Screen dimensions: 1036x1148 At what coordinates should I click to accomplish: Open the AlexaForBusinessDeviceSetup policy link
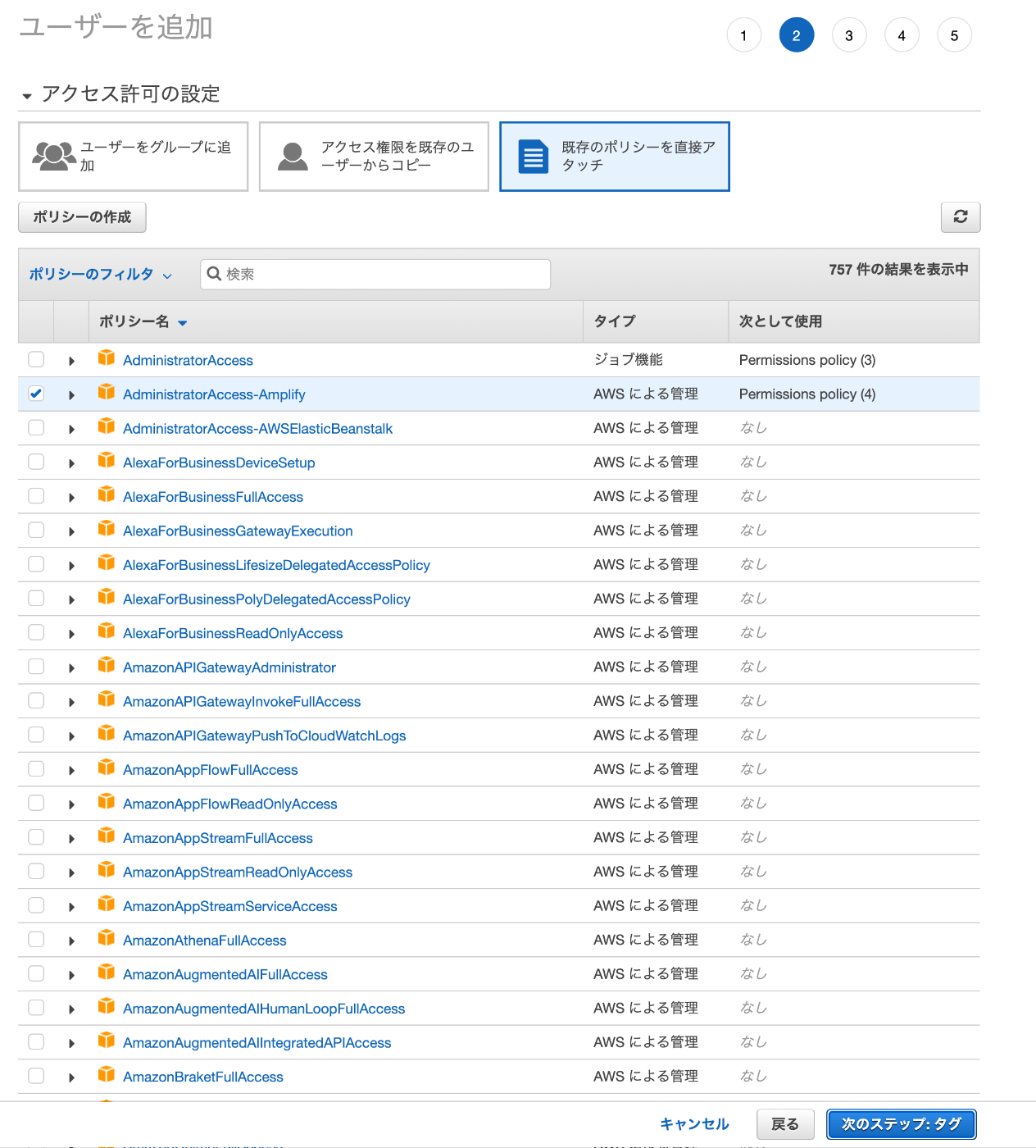(x=219, y=462)
